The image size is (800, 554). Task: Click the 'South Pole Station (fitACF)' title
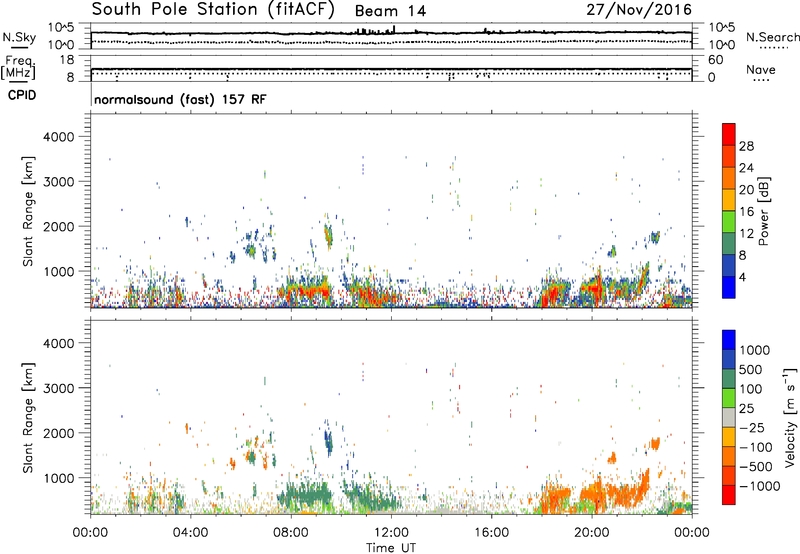pyautogui.click(x=213, y=10)
